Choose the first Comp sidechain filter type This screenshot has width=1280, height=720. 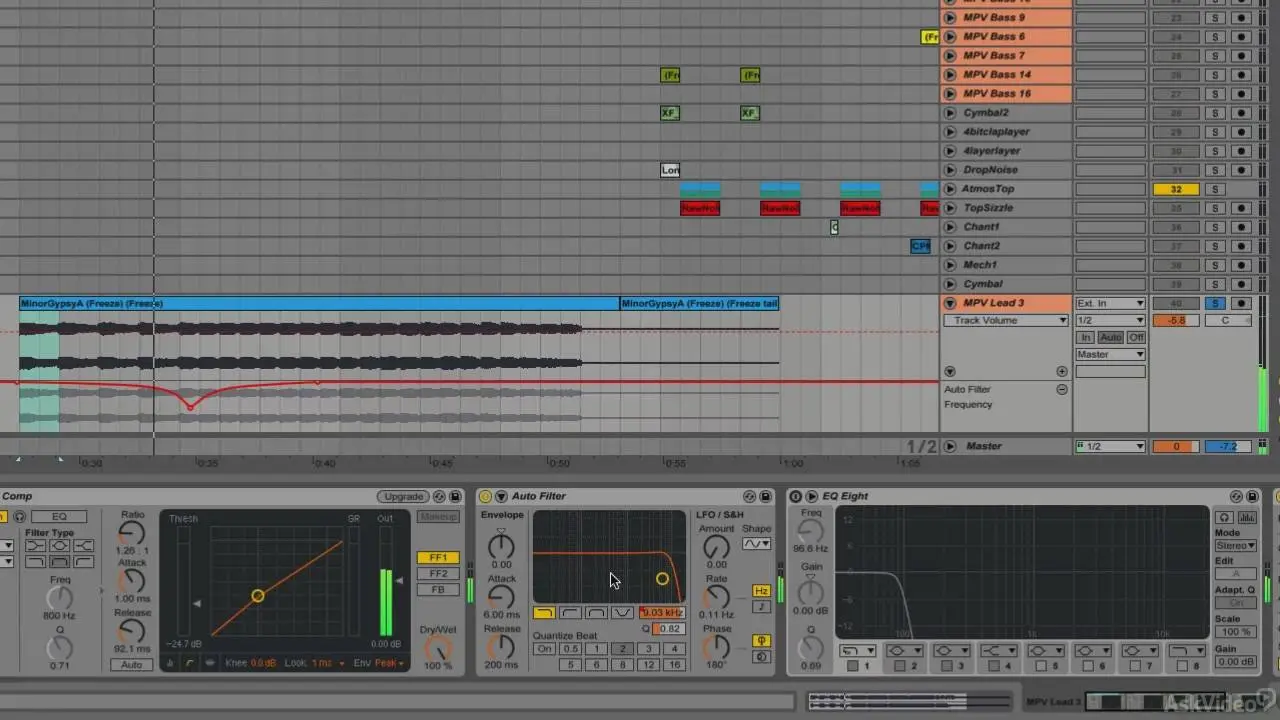36,546
